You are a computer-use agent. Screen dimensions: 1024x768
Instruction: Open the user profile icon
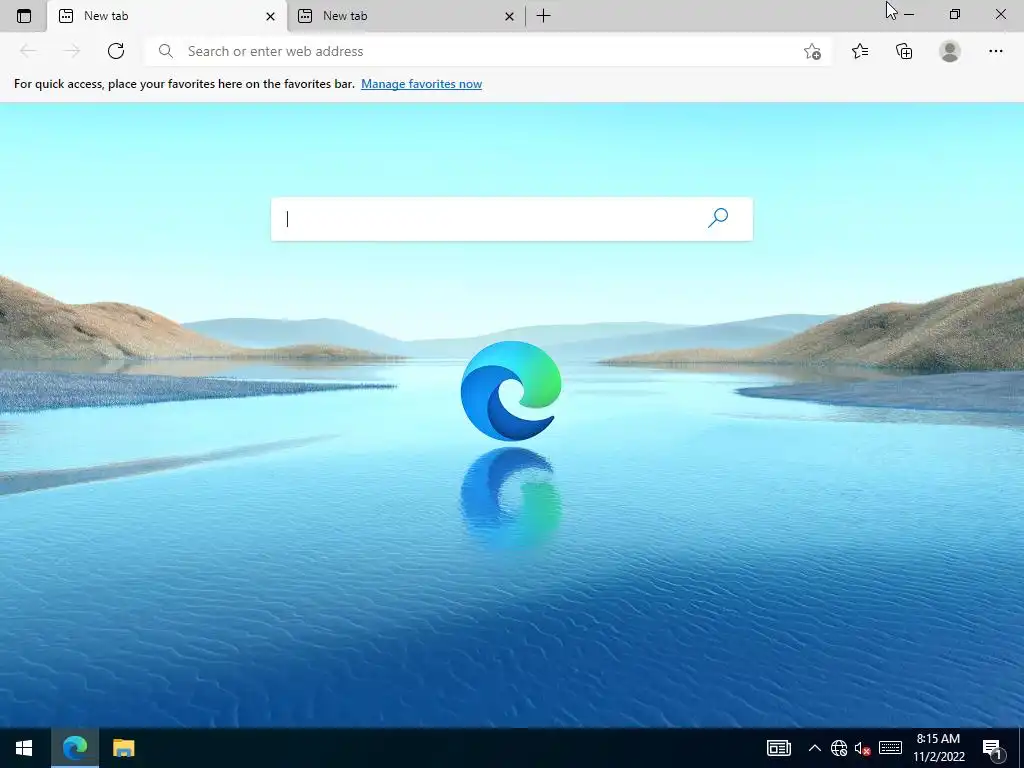tap(950, 51)
